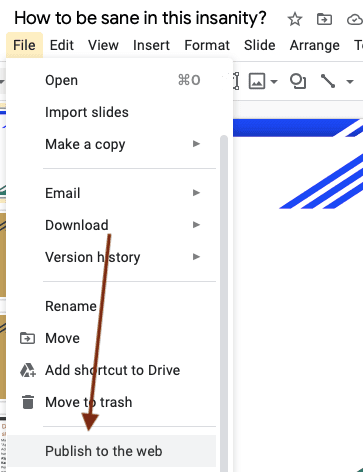Select the shape tool icon
Viewport: 363px width, 472px height.
298,81
